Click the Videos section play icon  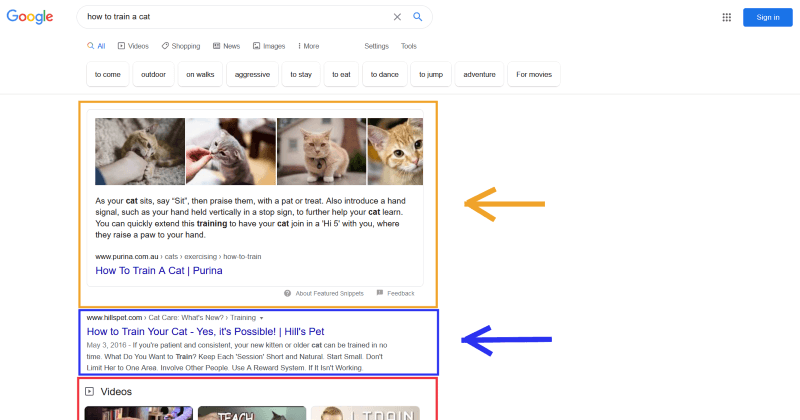click(x=89, y=391)
